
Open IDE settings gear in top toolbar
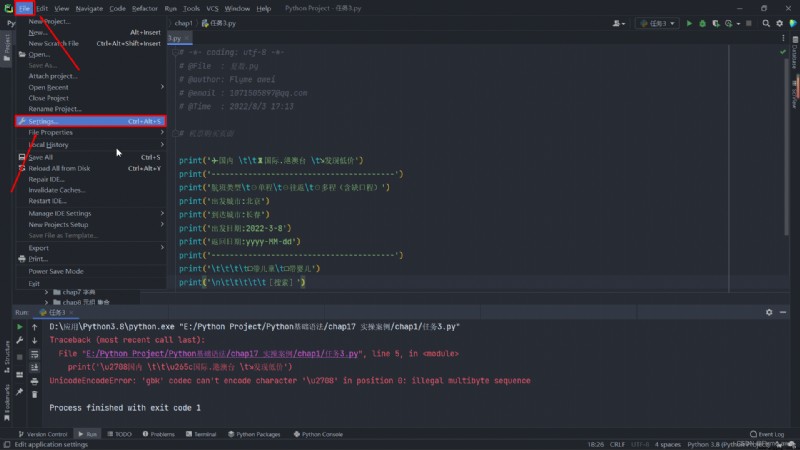coord(780,23)
